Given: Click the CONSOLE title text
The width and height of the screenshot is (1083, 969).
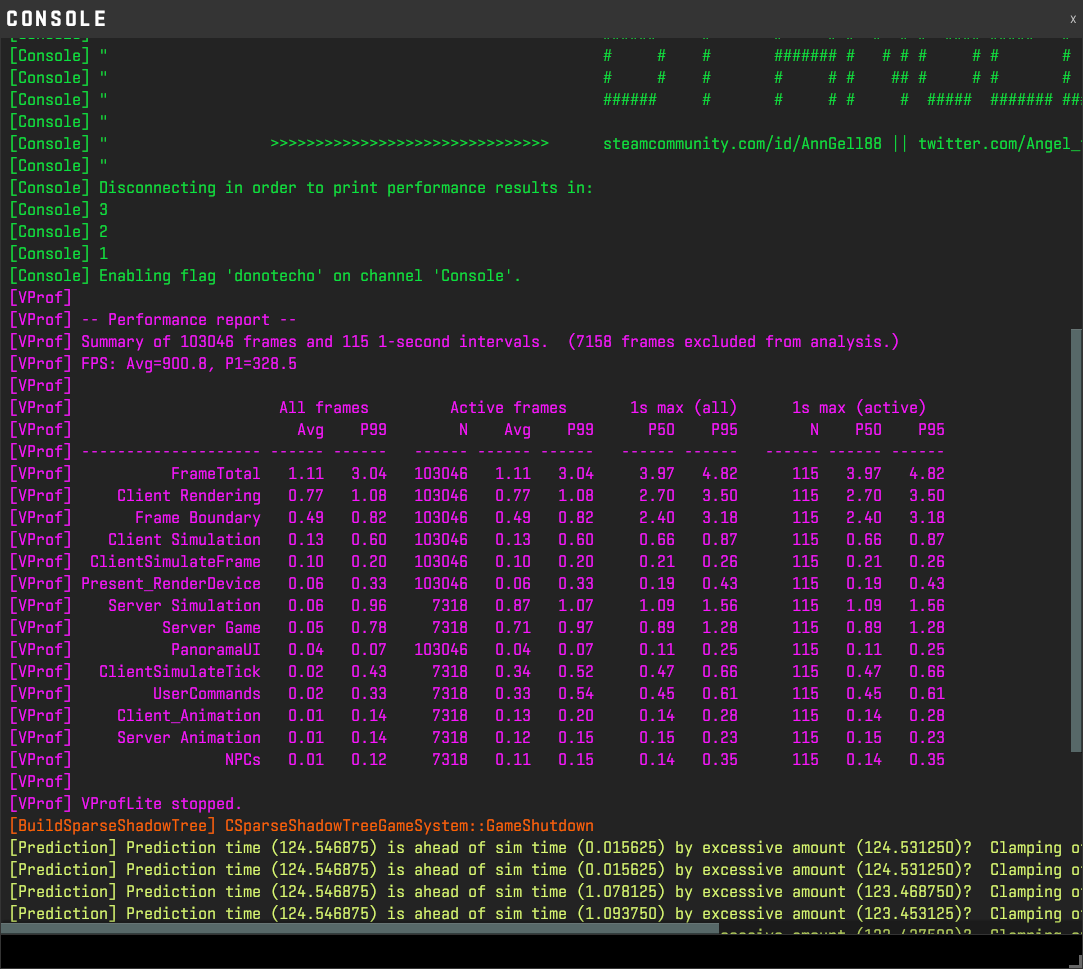Looking at the screenshot, I should pos(57,19).
